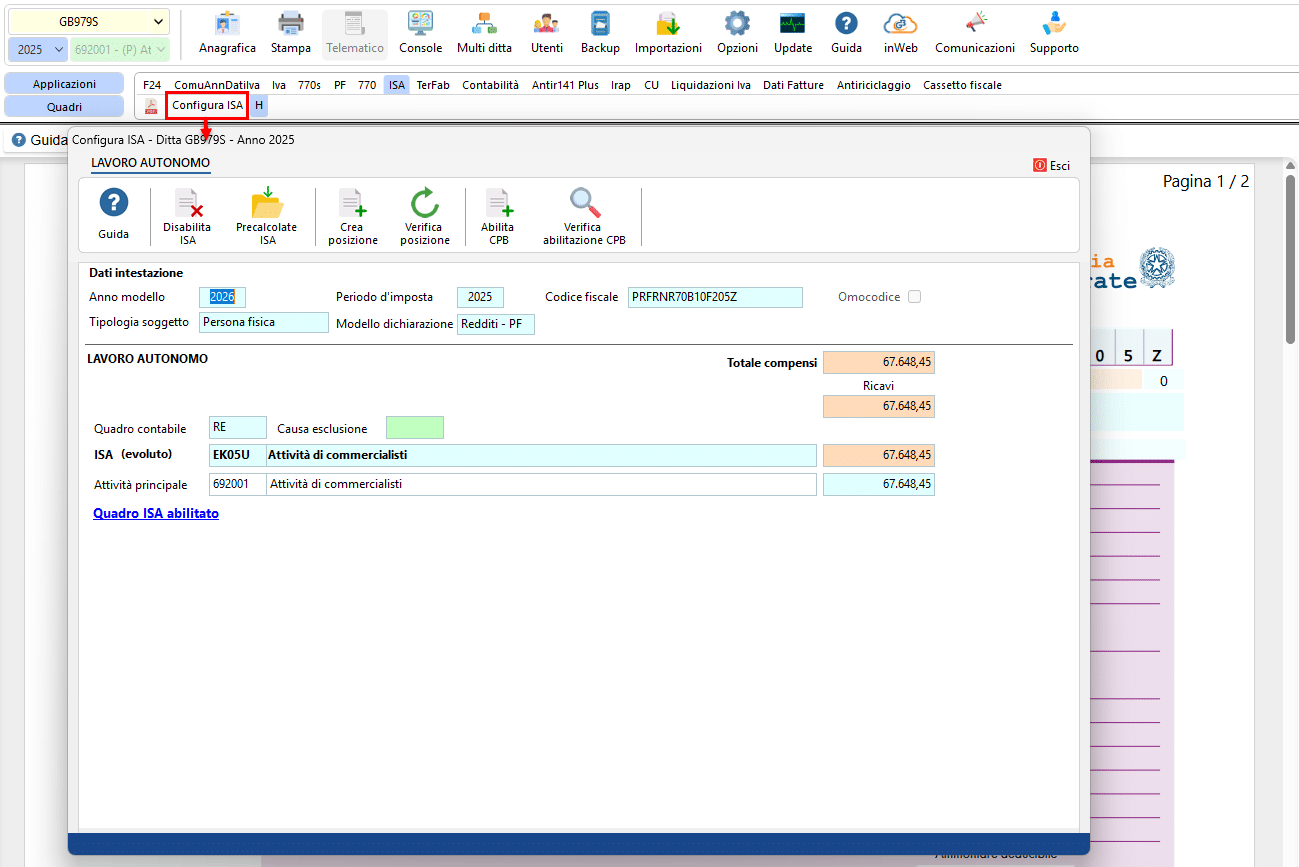Click the Esci button
This screenshot has height=867, width=1299.
(x=1052, y=165)
